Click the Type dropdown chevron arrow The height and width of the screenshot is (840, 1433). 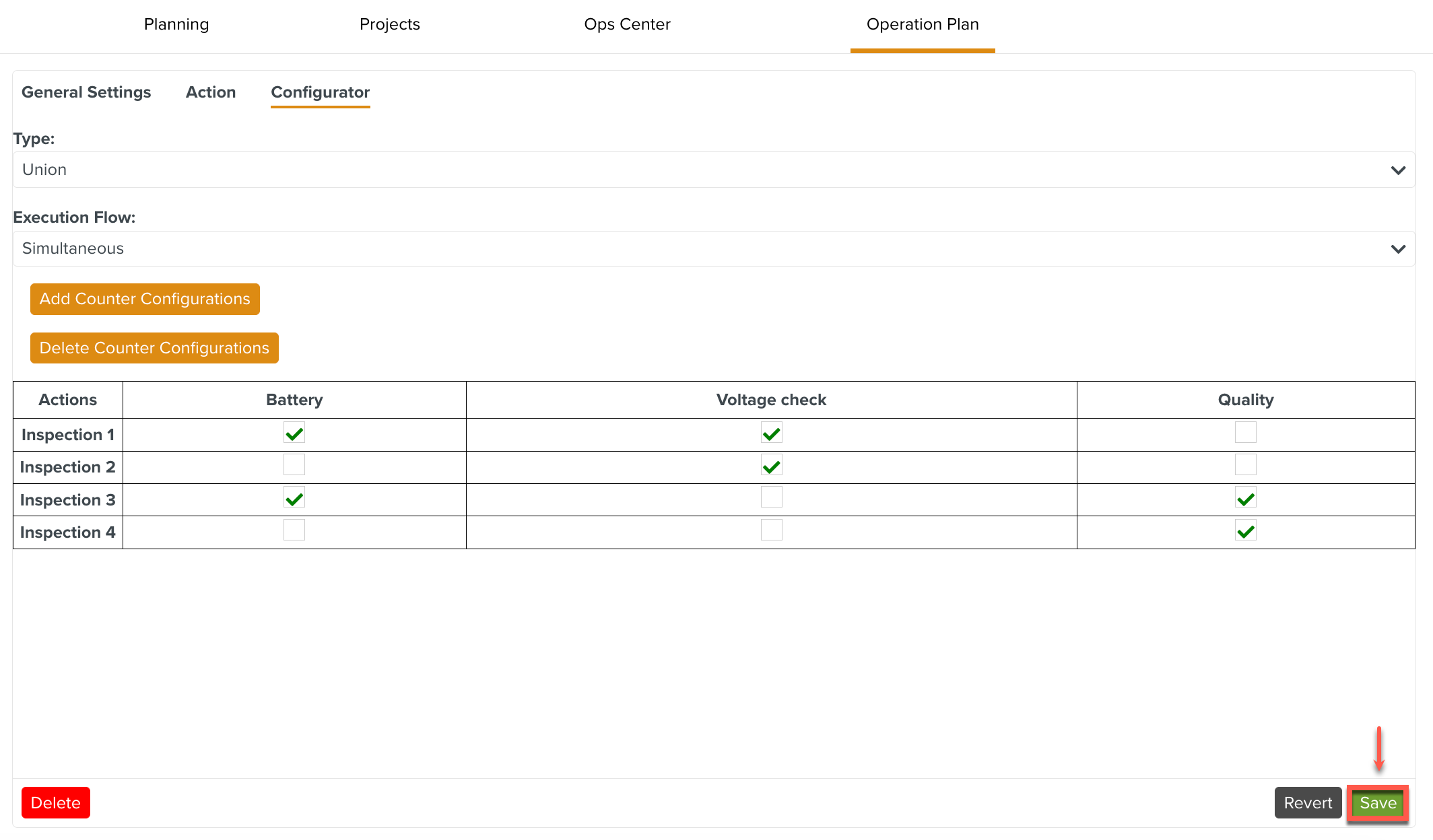coord(1398,170)
